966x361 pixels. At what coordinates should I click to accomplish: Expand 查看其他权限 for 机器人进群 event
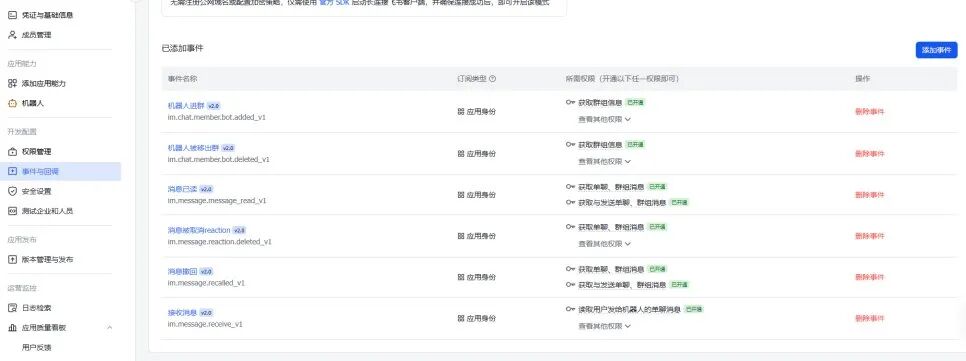pyautogui.click(x=604, y=120)
